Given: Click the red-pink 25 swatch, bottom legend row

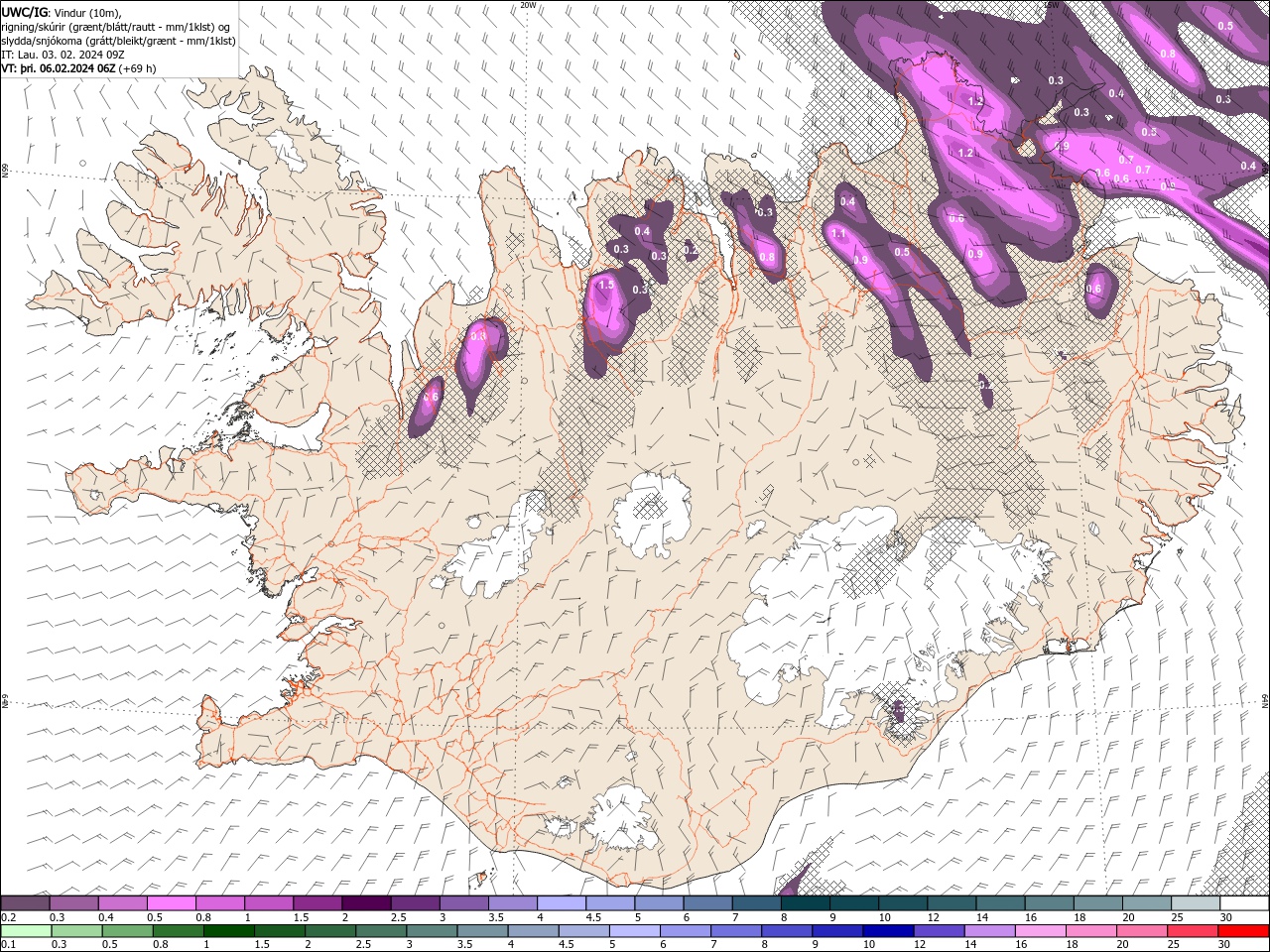Looking at the screenshot, I should click(1192, 931).
